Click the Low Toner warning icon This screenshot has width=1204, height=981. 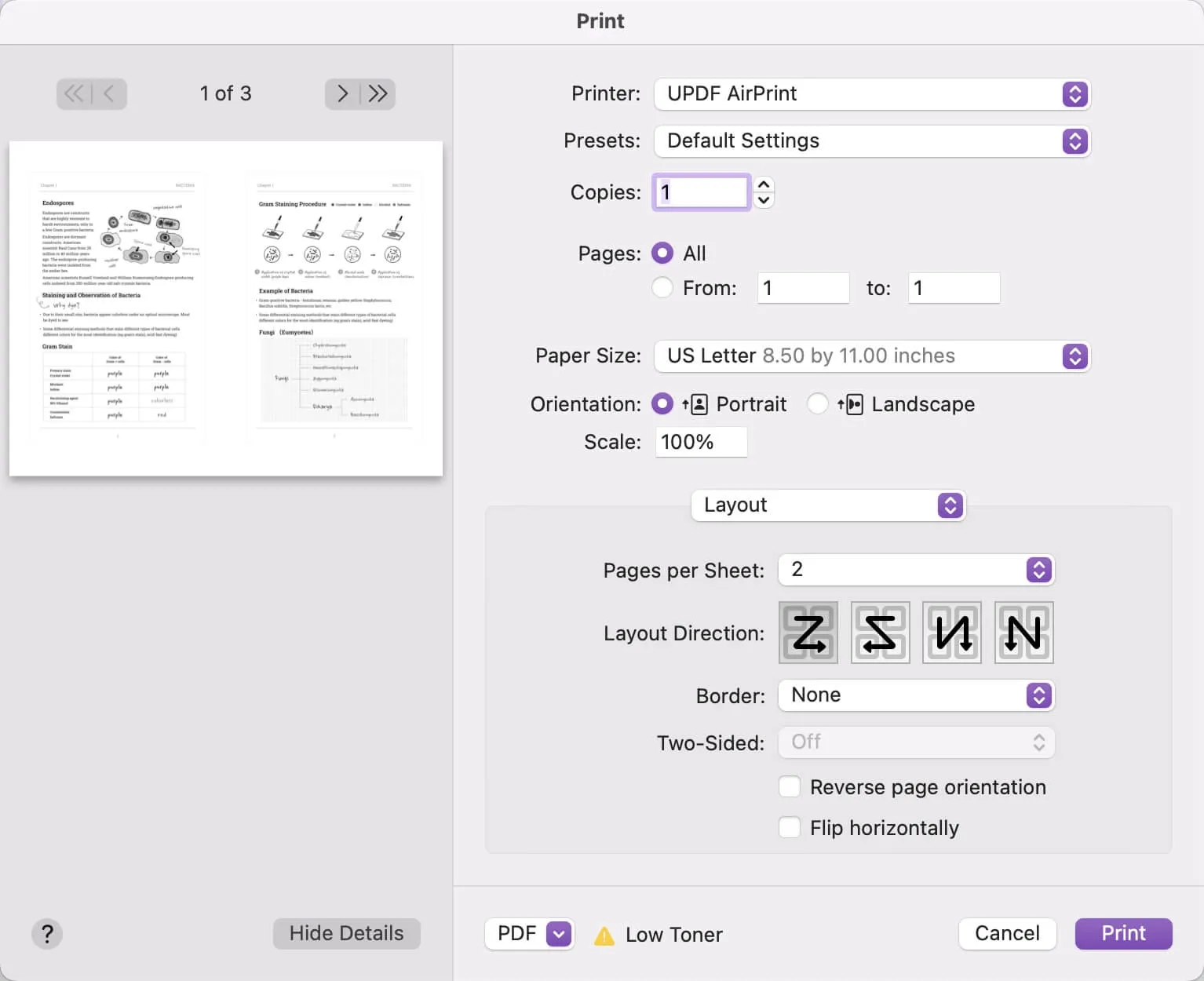(604, 935)
